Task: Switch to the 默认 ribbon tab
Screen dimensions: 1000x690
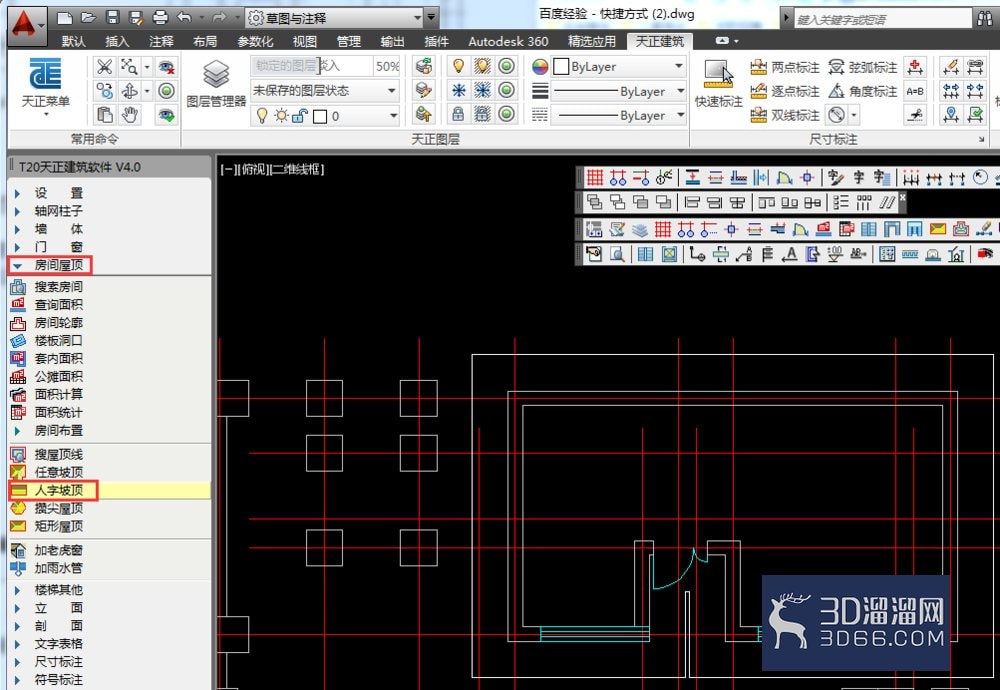Action: [x=74, y=41]
